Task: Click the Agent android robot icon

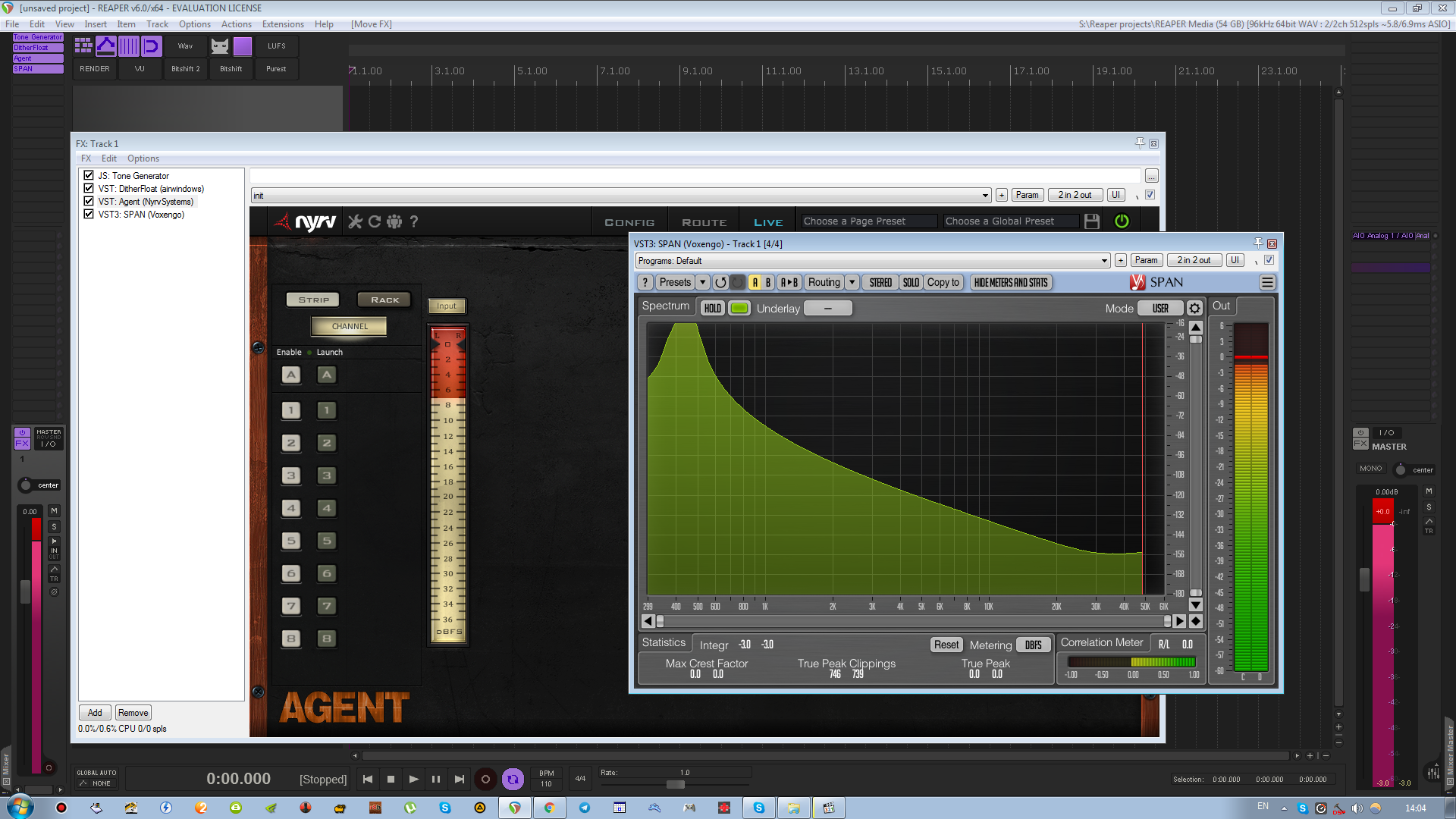Action: [394, 221]
